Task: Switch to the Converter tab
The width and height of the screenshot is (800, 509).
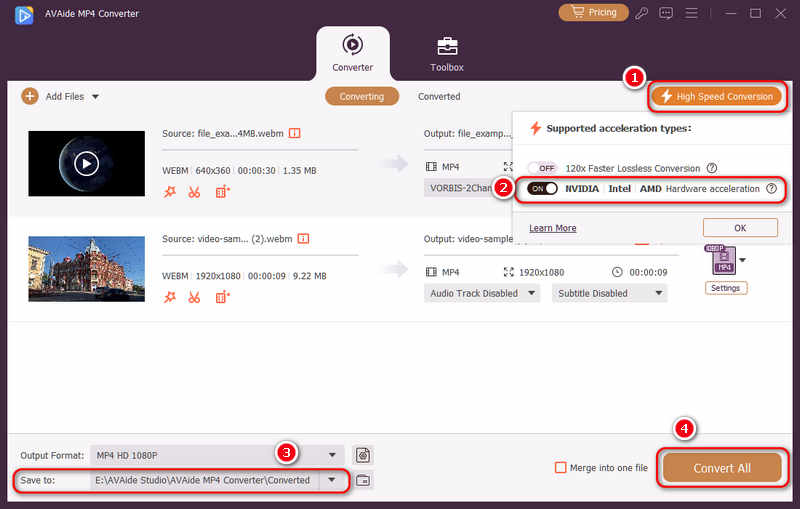Action: click(353, 53)
